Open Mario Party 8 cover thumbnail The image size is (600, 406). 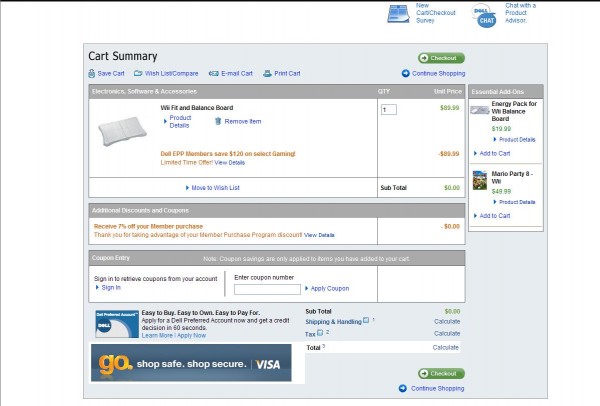point(480,180)
